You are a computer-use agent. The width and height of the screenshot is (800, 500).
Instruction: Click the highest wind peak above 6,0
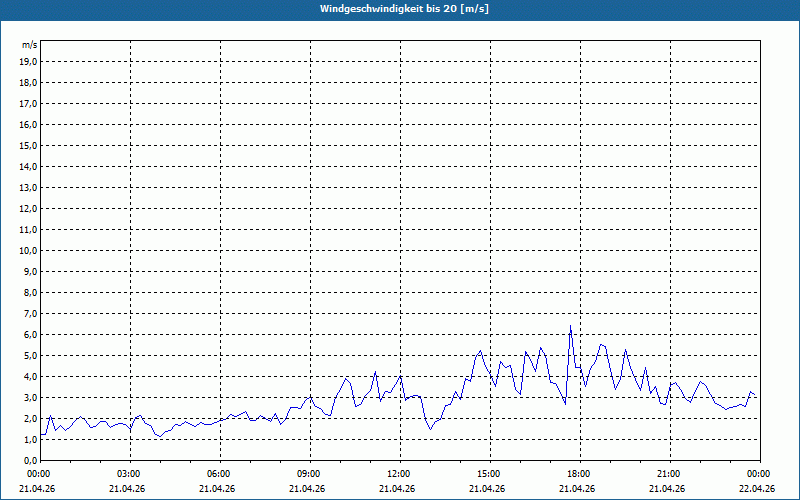coord(570,326)
